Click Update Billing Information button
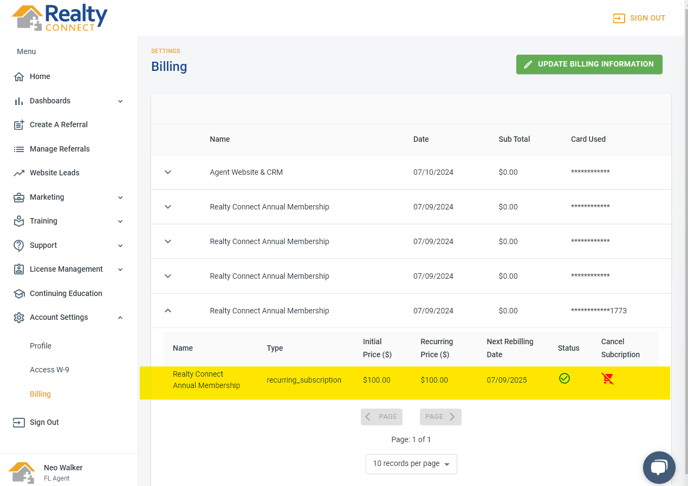Screen dimensions: 688x486 pos(589,64)
